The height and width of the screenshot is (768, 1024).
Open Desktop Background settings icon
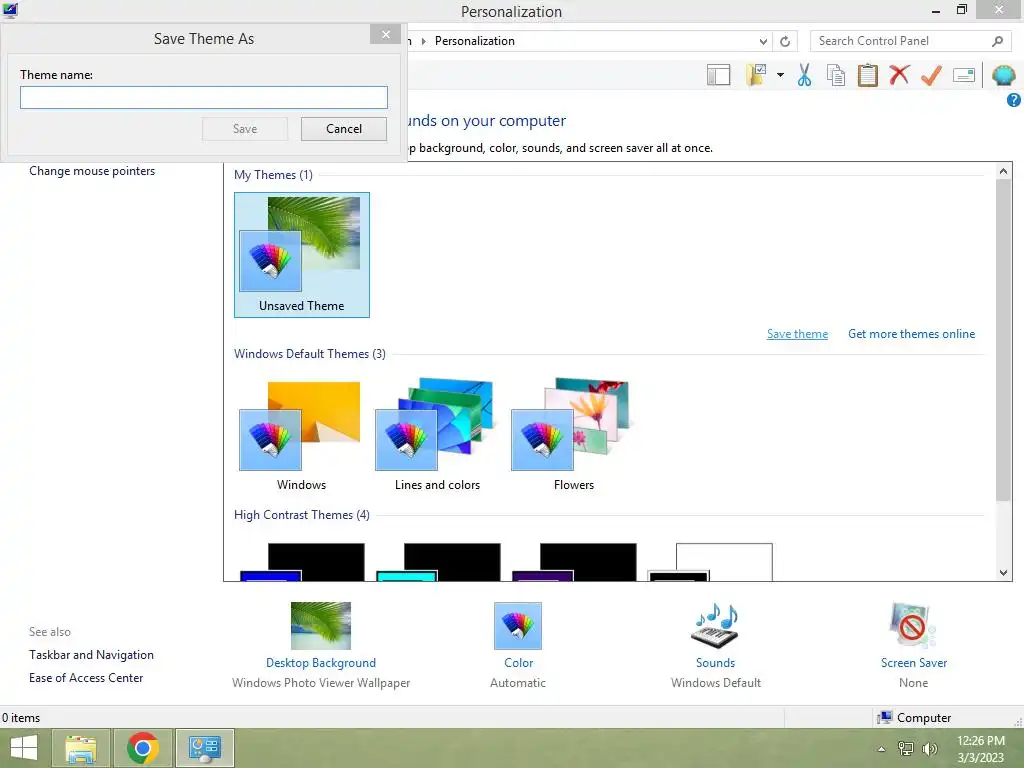click(321, 626)
